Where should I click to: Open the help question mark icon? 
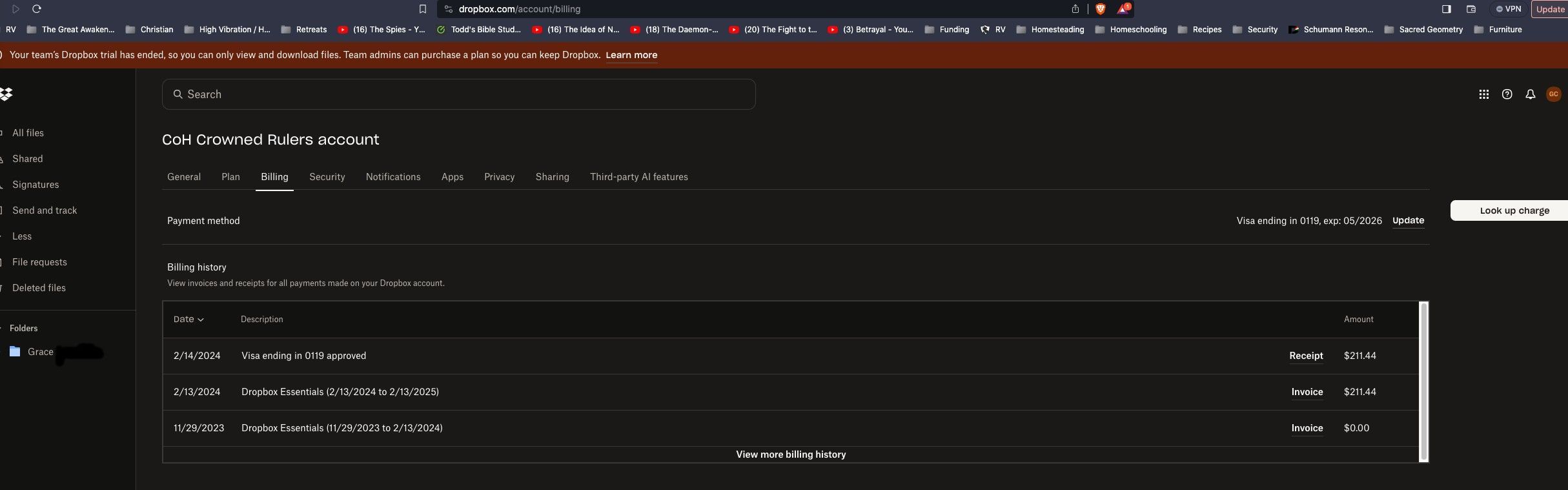pyautogui.click(x=1507, y=94)
